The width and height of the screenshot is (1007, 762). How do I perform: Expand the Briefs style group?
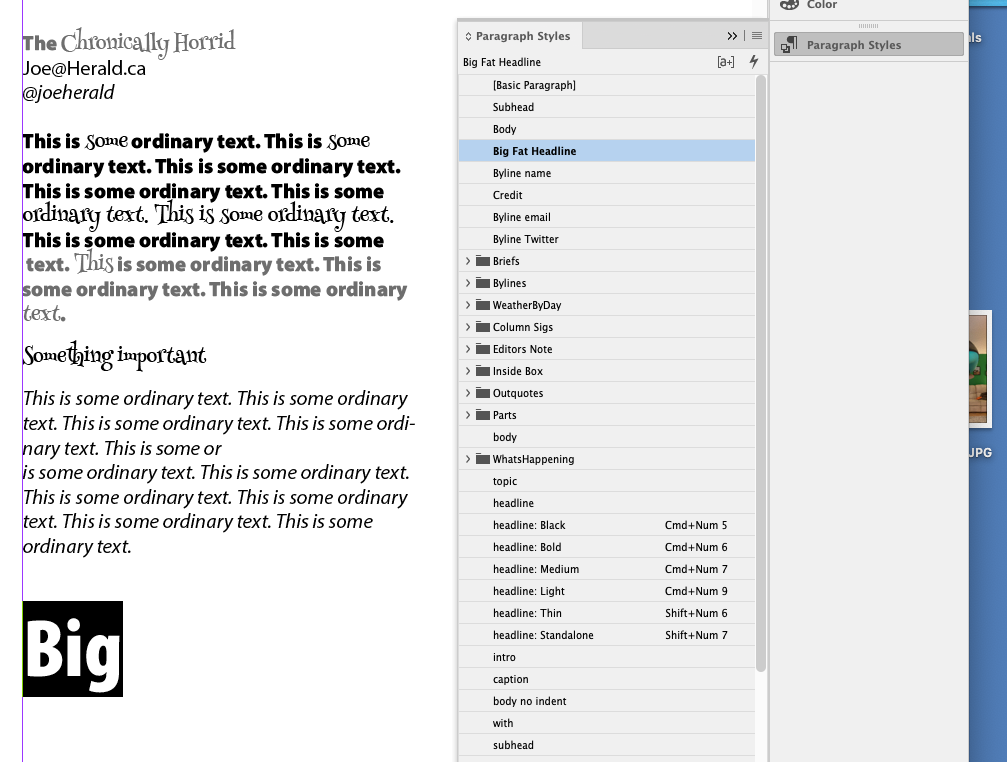[468, 261]
